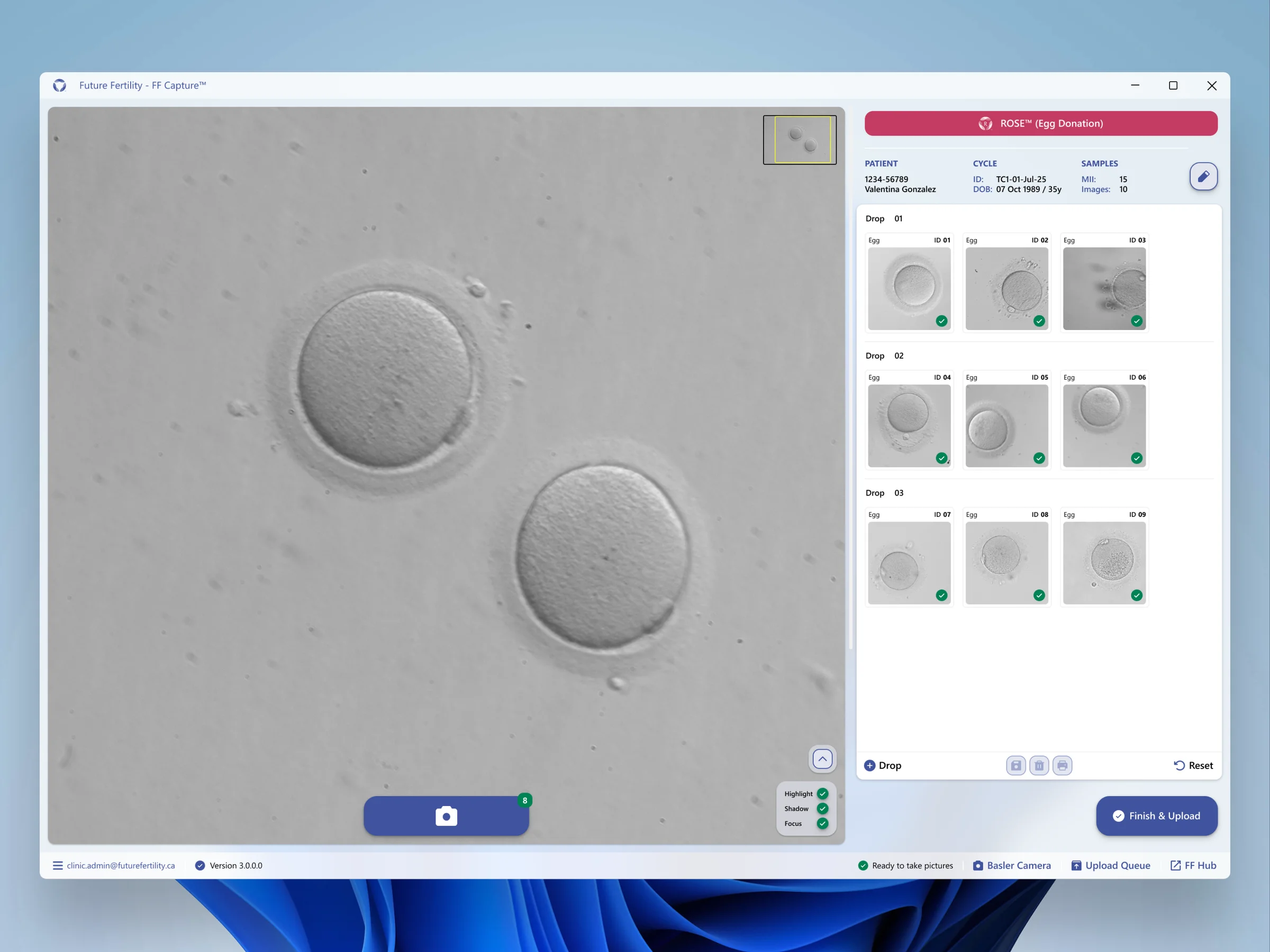Select the Drop 02 header
Screen dimensions: 1270x952
884,356
